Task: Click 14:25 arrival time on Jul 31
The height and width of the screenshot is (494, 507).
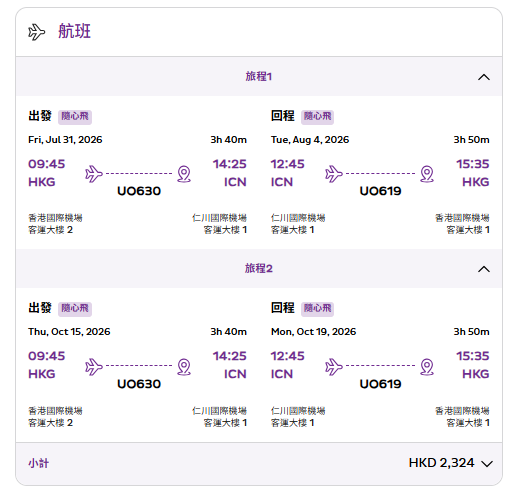Action: 230,164
